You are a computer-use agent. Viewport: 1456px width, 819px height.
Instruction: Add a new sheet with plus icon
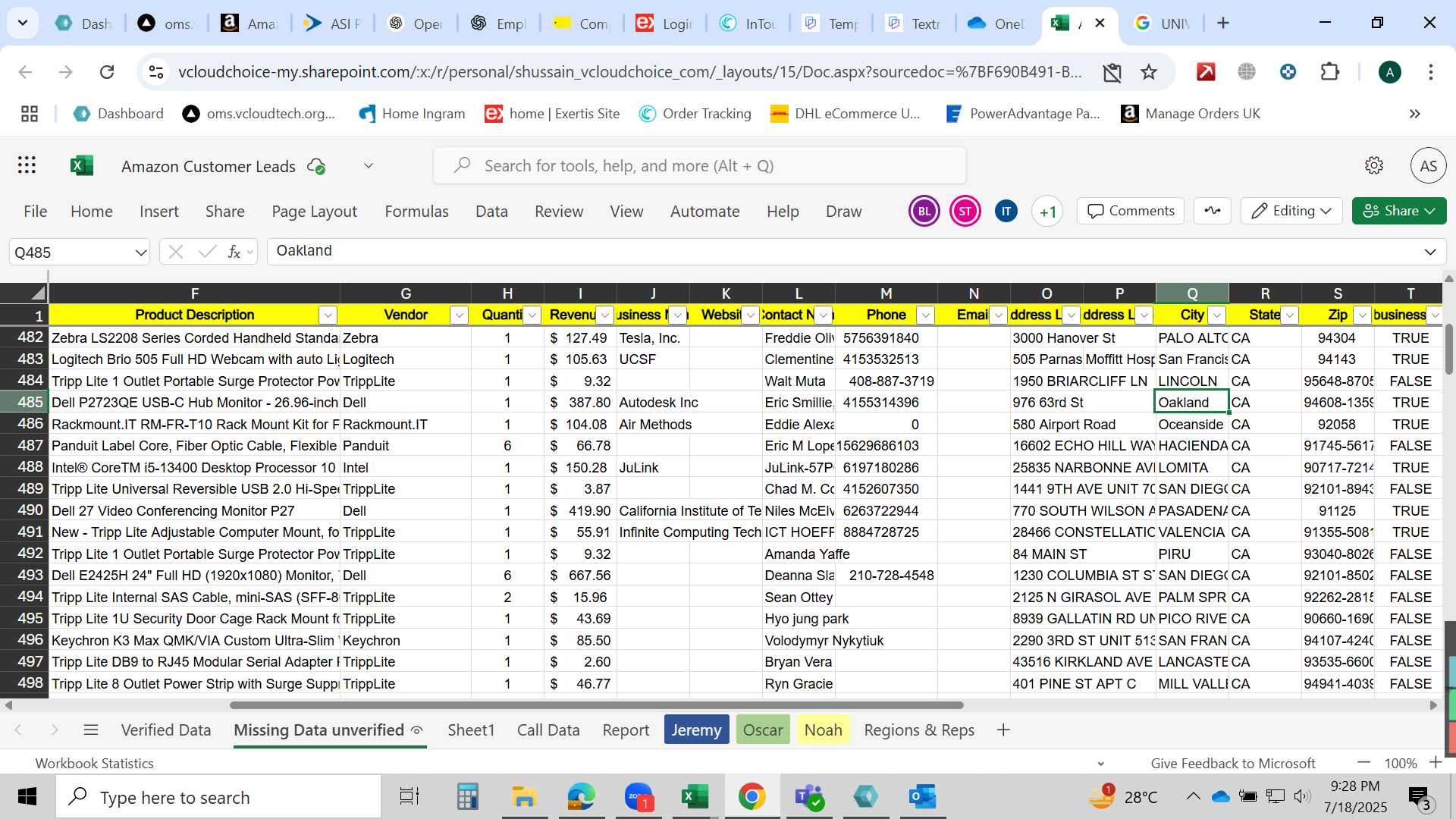[1003, 730]
